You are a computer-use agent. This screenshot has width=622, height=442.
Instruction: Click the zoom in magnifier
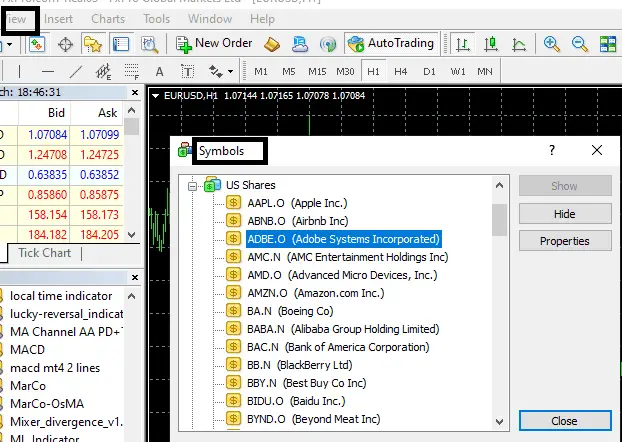pos(551,44)
